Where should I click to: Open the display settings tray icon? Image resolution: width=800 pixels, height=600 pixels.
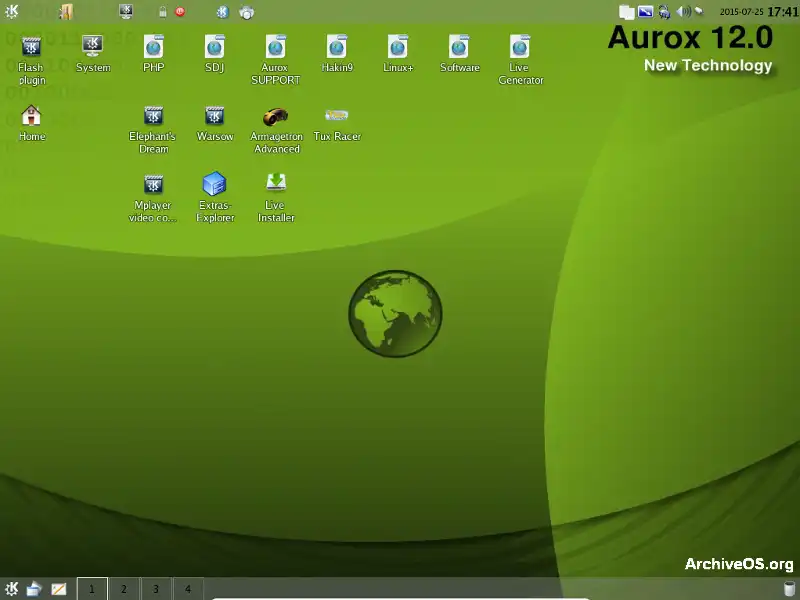645,11
